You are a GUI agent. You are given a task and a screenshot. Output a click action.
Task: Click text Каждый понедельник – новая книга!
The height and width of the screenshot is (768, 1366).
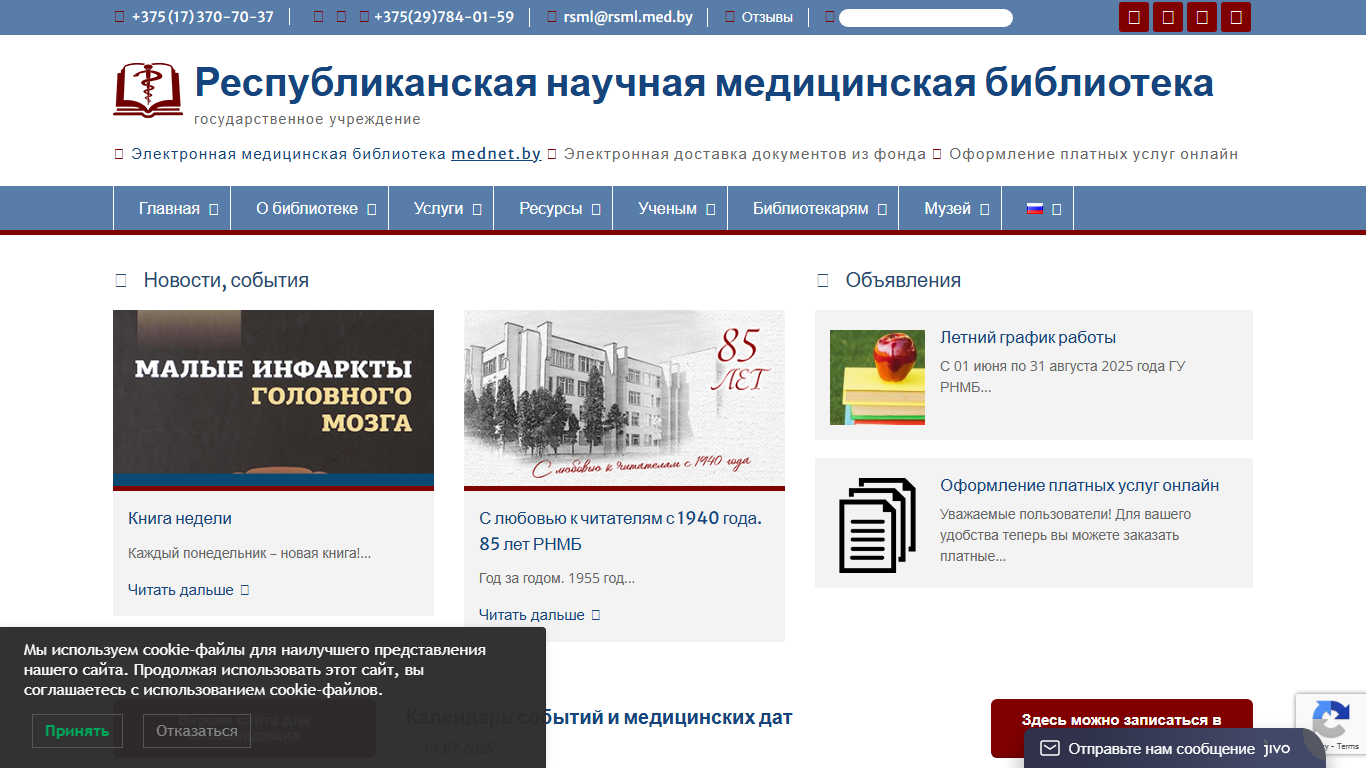click(x=249, y=553)
